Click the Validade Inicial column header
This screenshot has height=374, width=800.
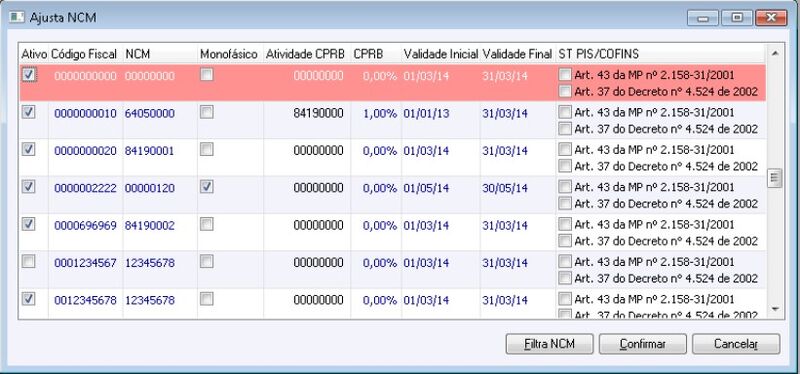click(x=441, y=54)
